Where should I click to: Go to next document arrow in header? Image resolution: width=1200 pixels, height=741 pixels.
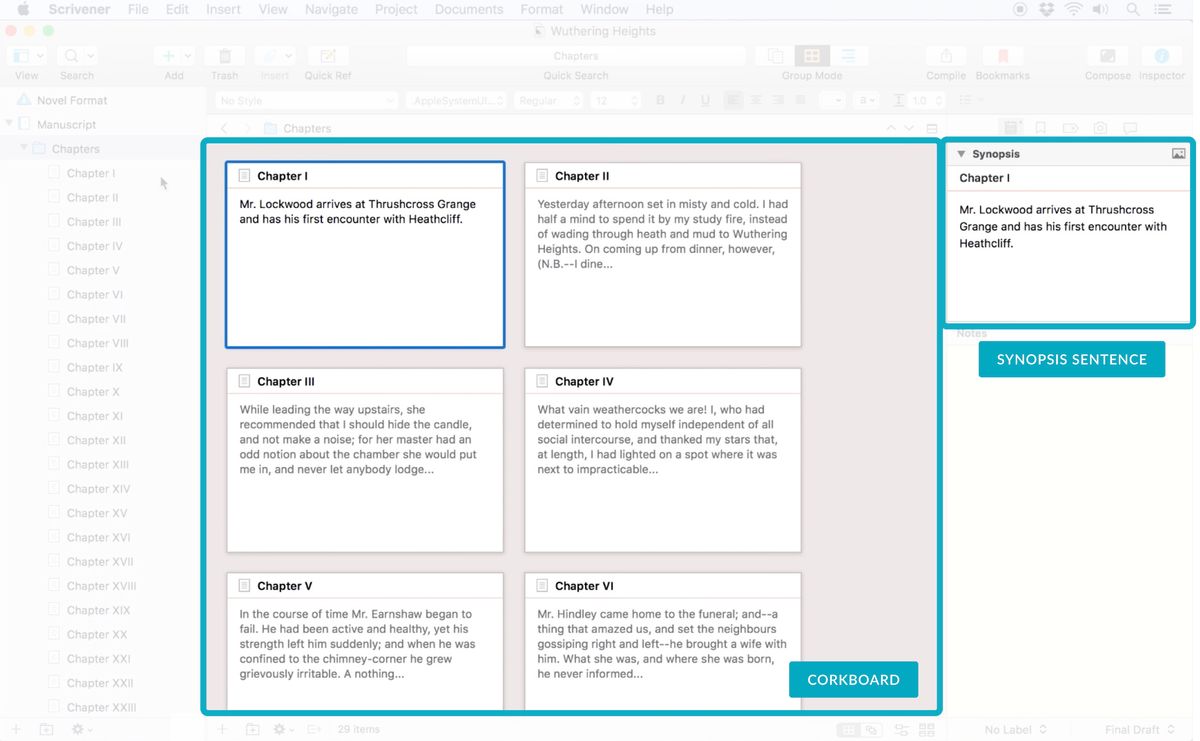coord(909,128)
